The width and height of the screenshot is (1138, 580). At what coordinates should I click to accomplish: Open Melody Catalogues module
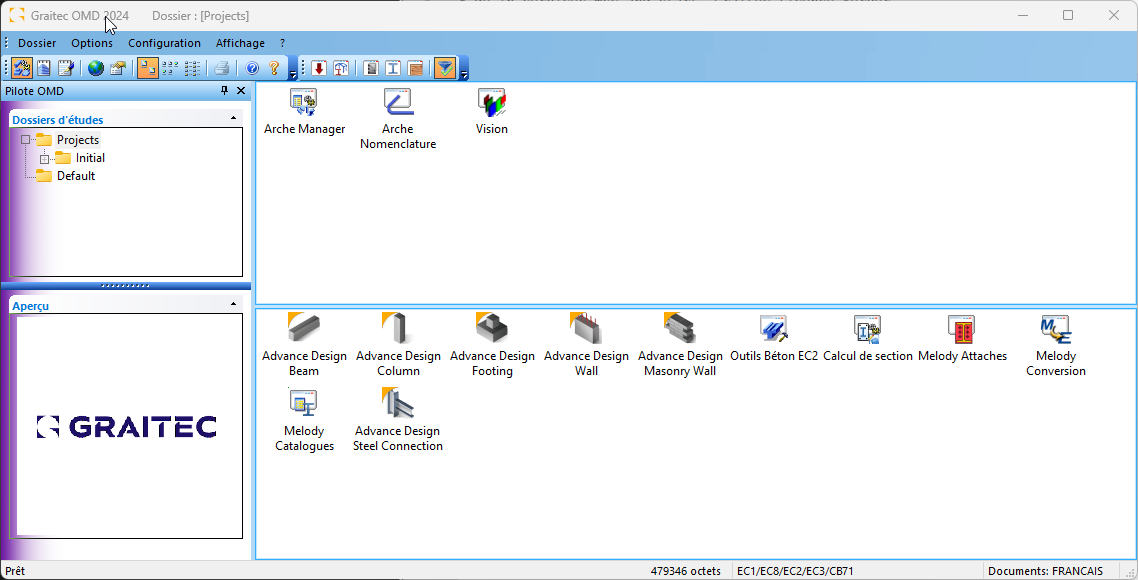pyautogui.click(x=304, y=420)
